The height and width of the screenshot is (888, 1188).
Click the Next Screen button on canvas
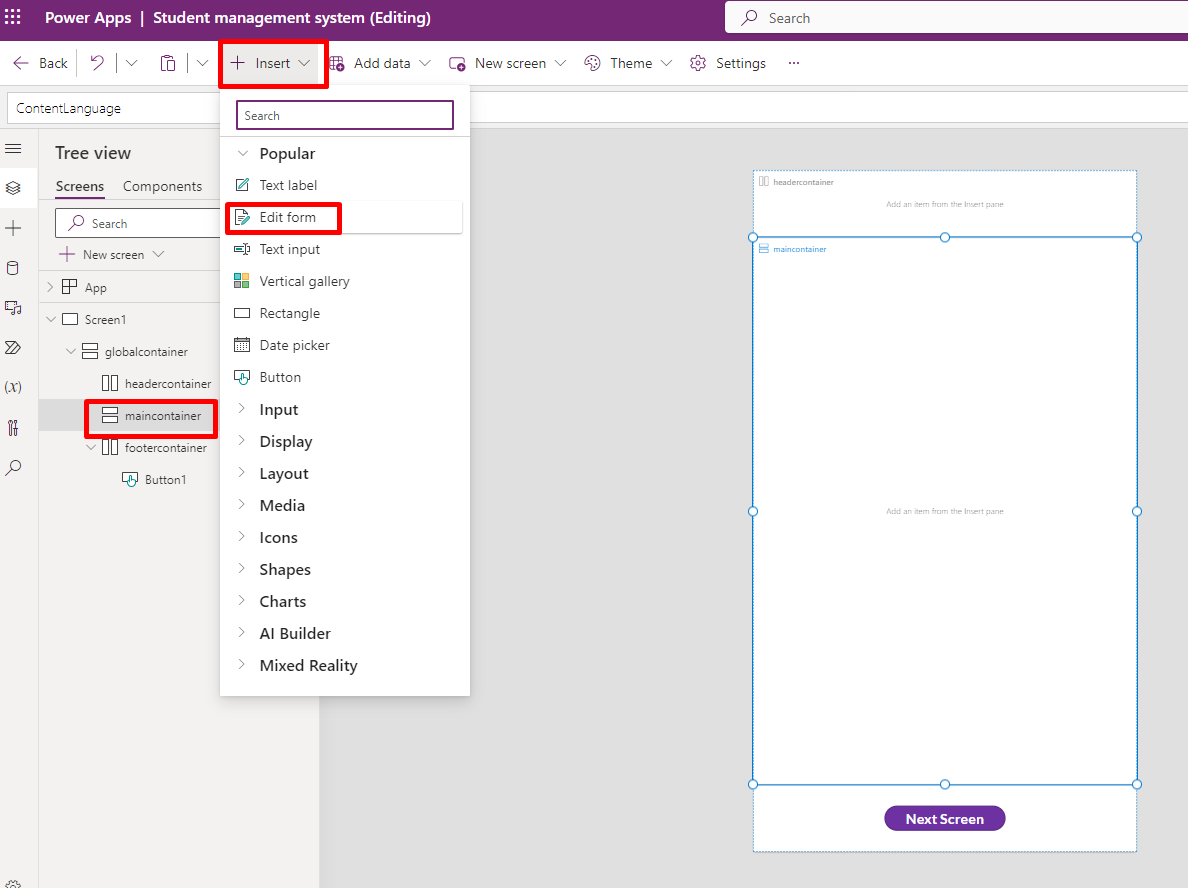coord(944,818)
